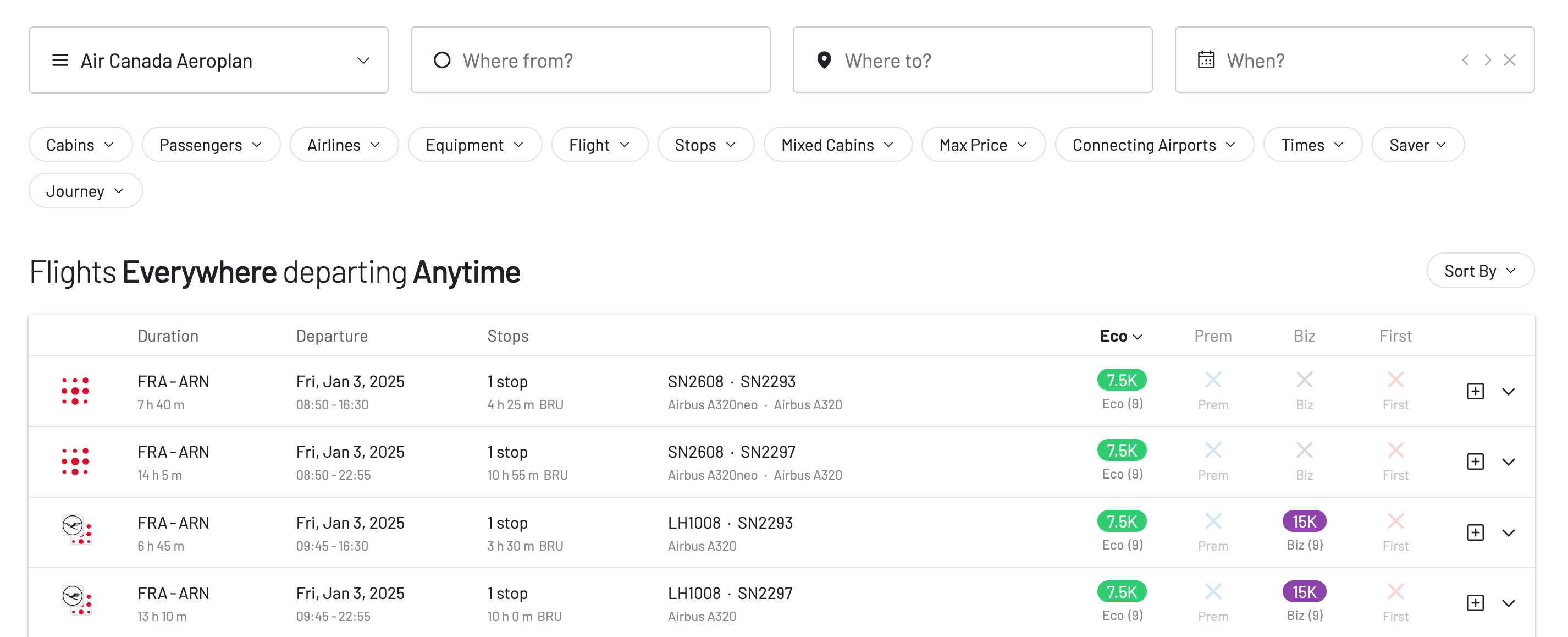The height and width of the screenshot is (637, 1568).
Task: Click the "09:45 - 22:55" departure time text
Action: (x=333, y=616)
